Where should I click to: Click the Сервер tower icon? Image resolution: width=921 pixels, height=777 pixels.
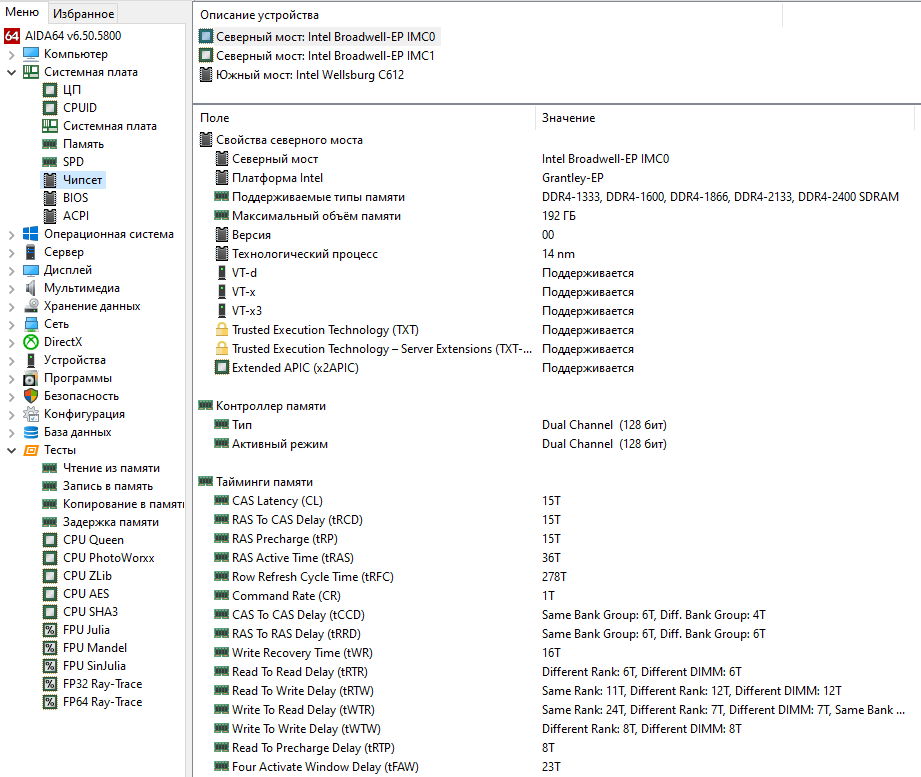(x=31, y=252)
